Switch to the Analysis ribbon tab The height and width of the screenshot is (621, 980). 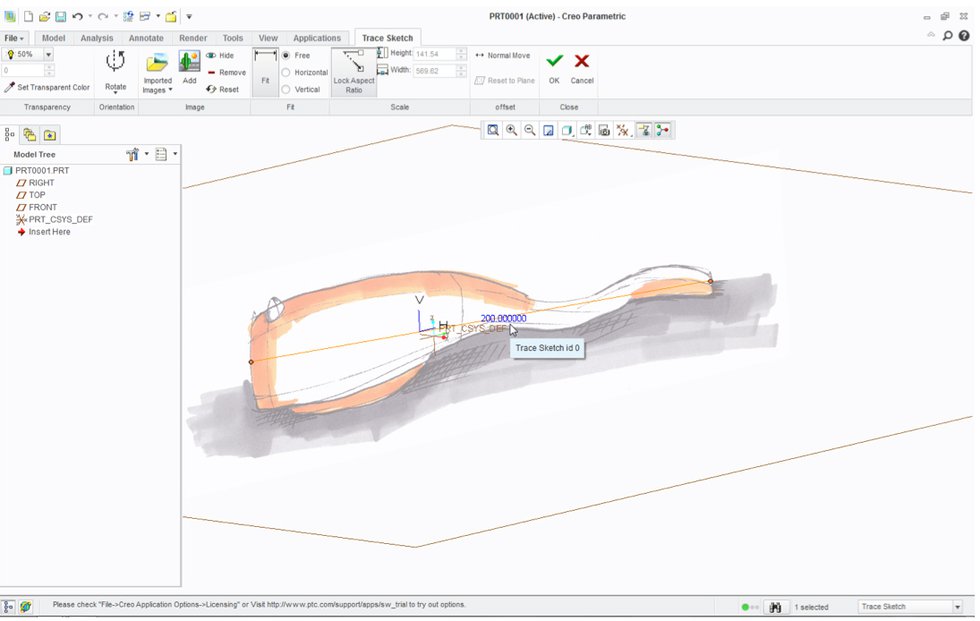97,38
